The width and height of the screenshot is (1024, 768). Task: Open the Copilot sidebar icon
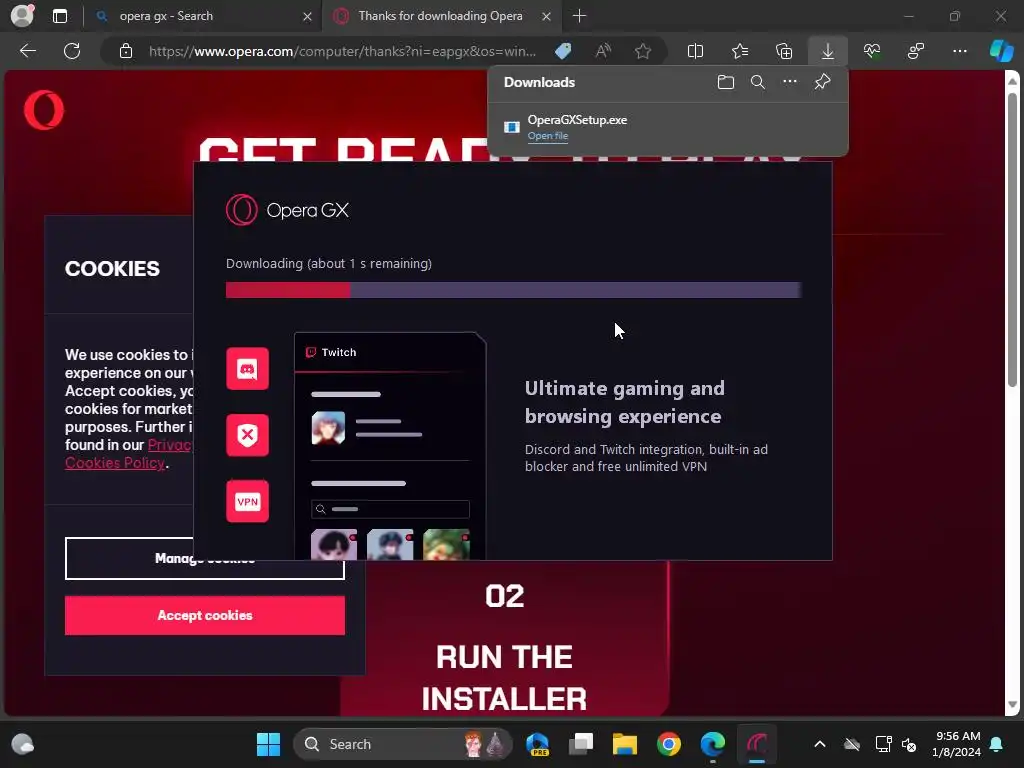click(1001, 51)
